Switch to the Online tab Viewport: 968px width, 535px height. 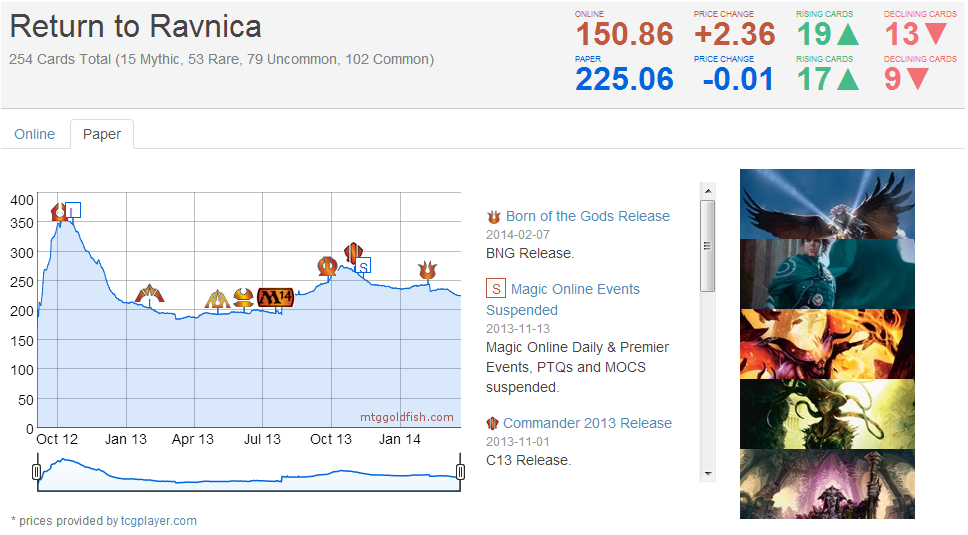(35, 134)
